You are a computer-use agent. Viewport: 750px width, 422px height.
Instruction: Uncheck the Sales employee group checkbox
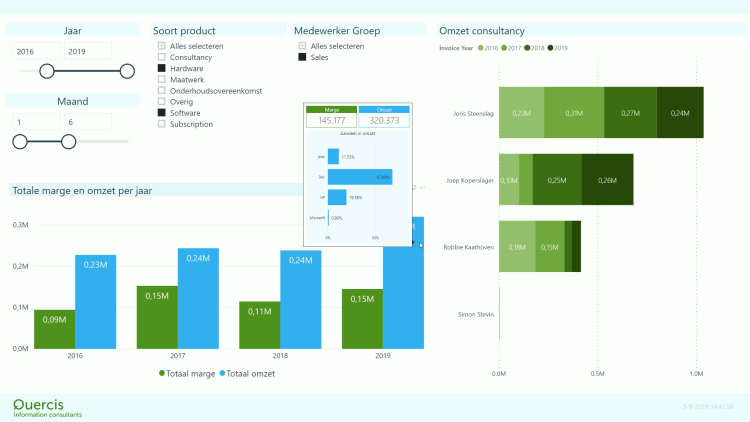pyautogui.click(x=303, y=58)
